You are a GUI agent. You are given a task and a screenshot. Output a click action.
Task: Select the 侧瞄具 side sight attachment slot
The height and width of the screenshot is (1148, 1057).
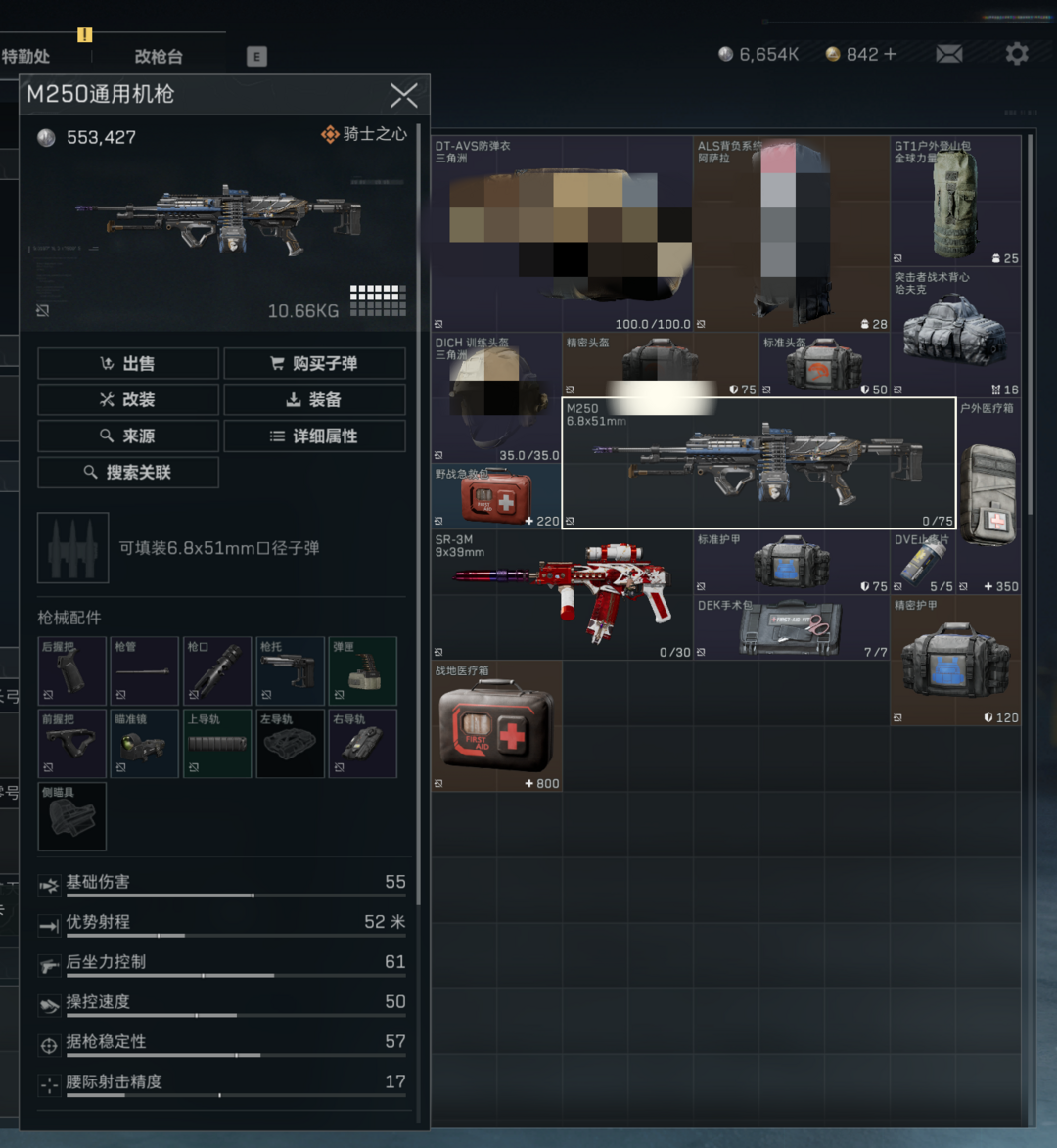pyautogui.click(x=71, y=816)
